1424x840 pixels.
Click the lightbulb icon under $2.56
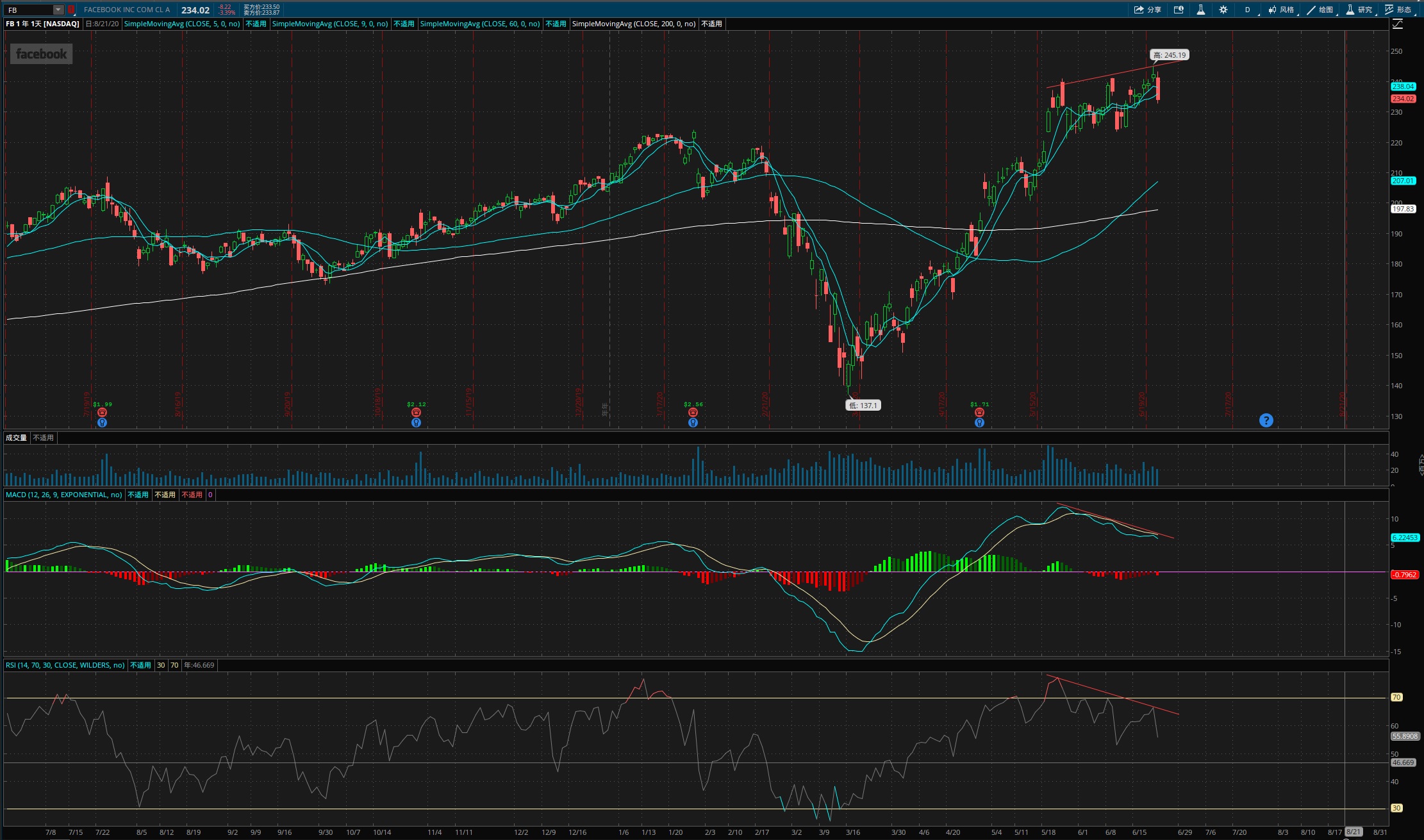click(693, 423)
